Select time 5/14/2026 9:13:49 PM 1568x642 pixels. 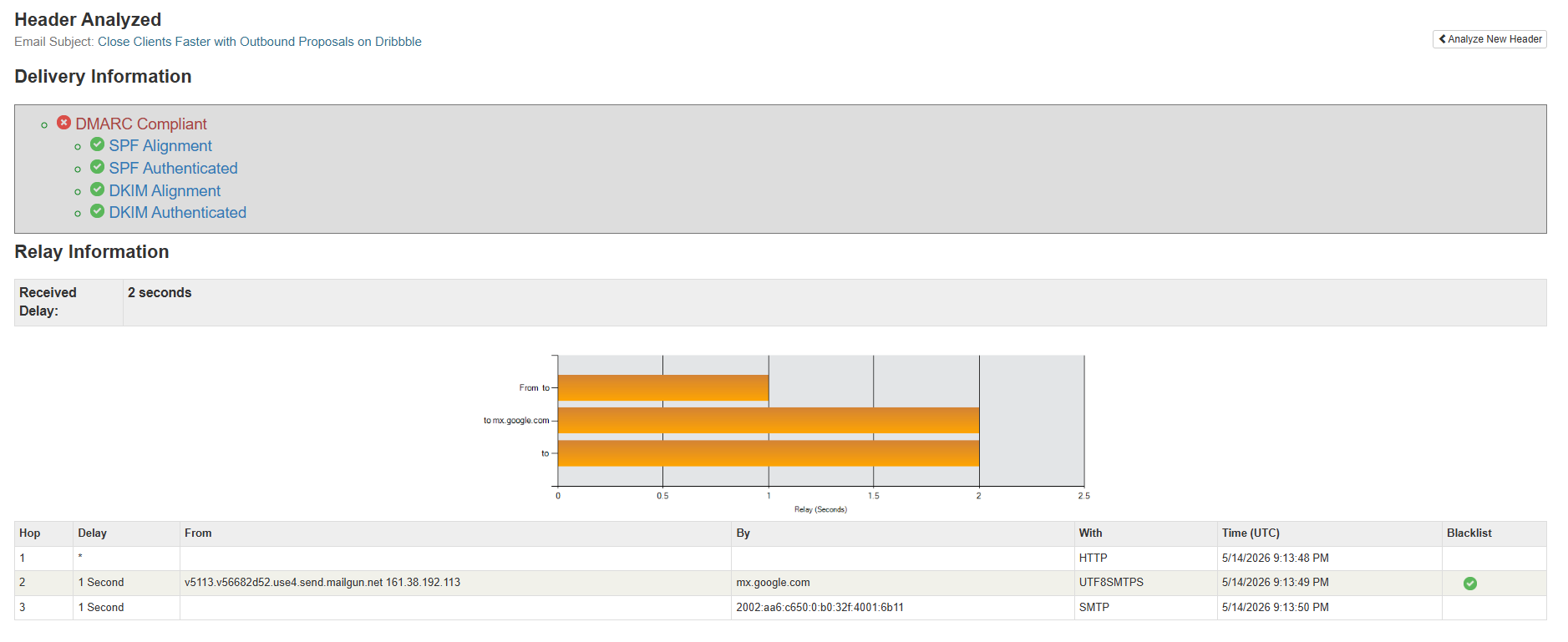pos(1275,583)
